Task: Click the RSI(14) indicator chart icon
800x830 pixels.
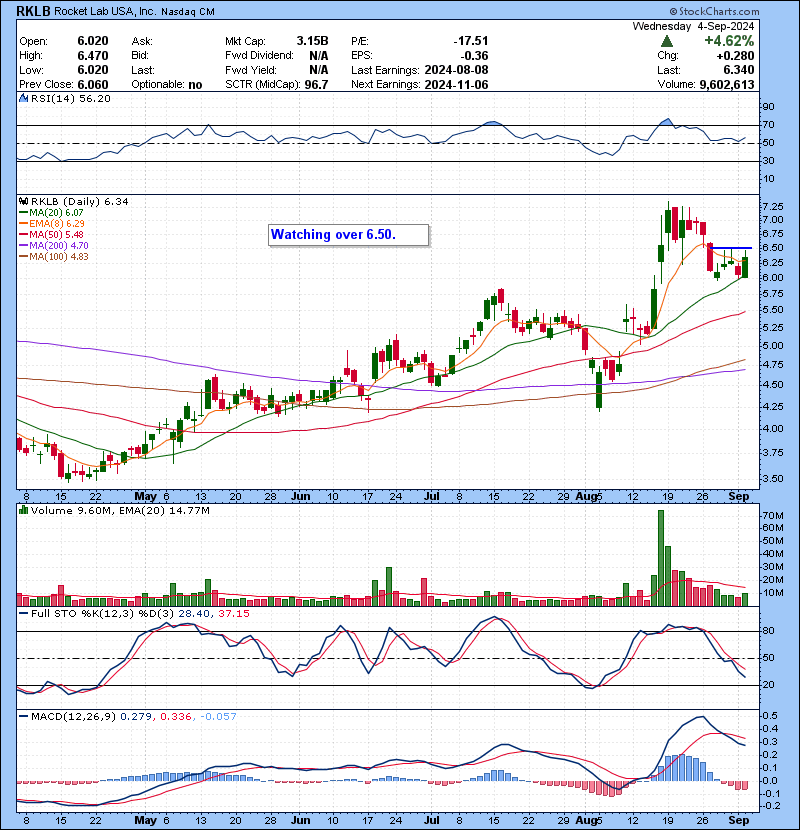Action: [x=23, y=98]
